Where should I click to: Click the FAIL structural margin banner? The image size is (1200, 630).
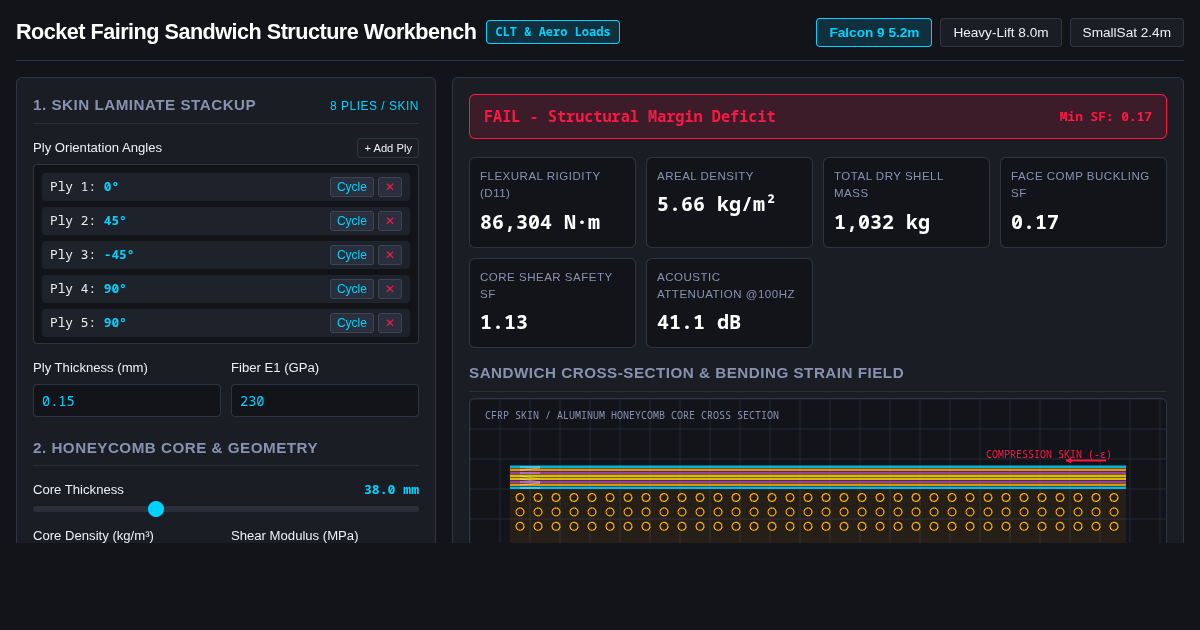click(818, 117)
